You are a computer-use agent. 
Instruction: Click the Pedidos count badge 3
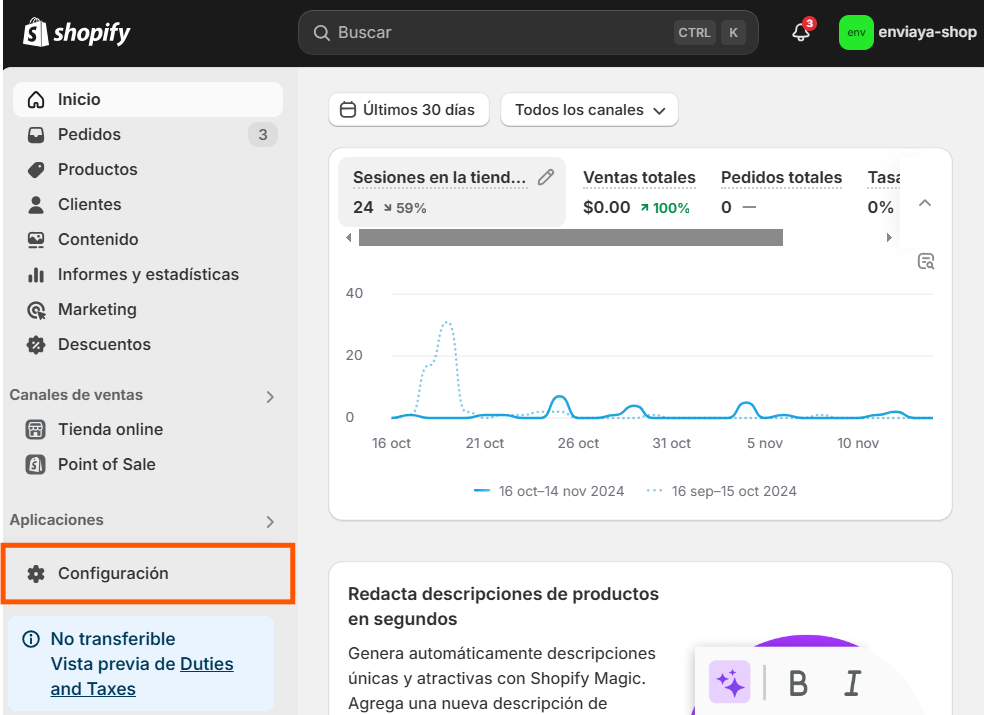tap(263, 134)
